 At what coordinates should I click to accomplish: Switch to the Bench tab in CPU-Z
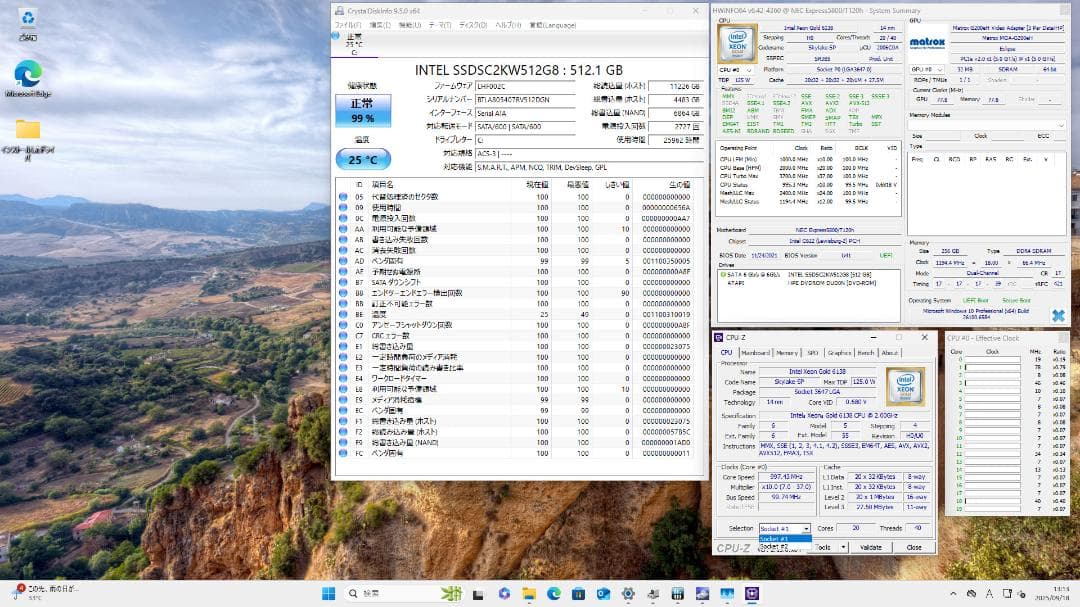(866, 353)
